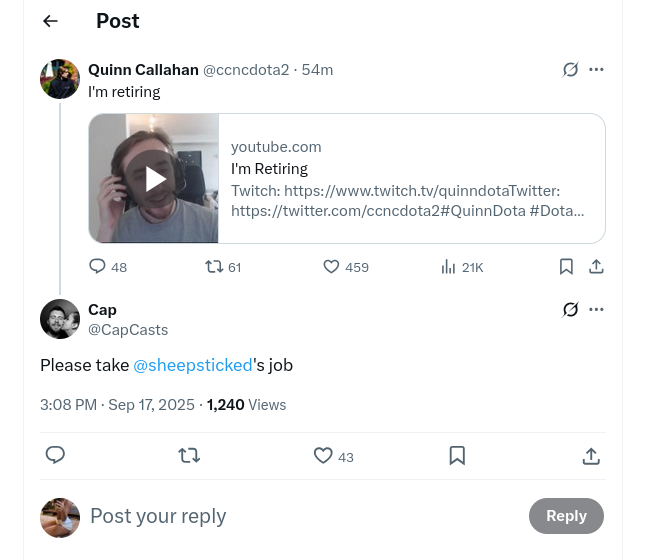Share Quinn Callahan's post
The width and height of the screenshot is (652, 560).
click(596, 266)
